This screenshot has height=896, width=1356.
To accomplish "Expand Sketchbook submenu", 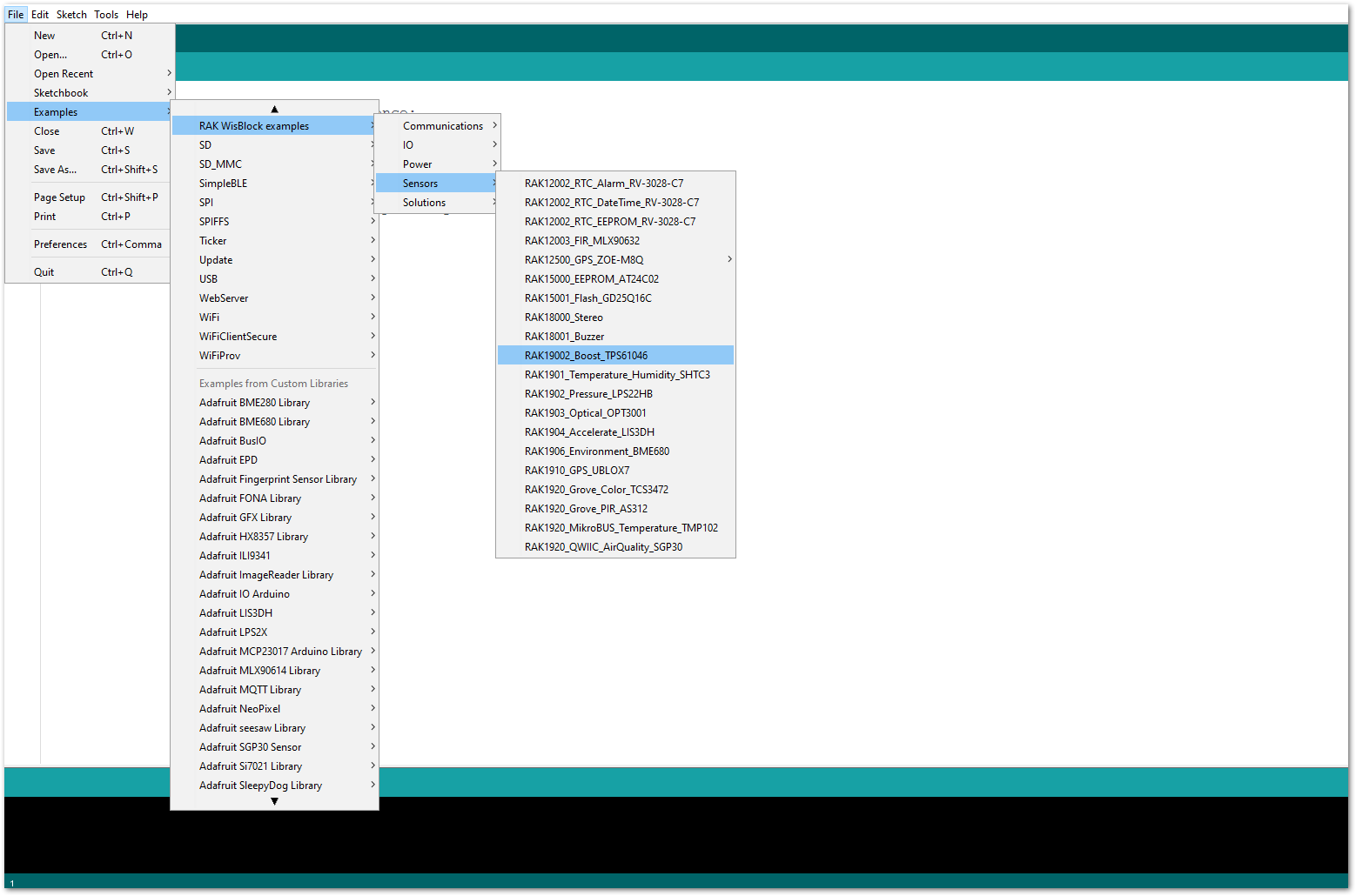I will point(91,93).
